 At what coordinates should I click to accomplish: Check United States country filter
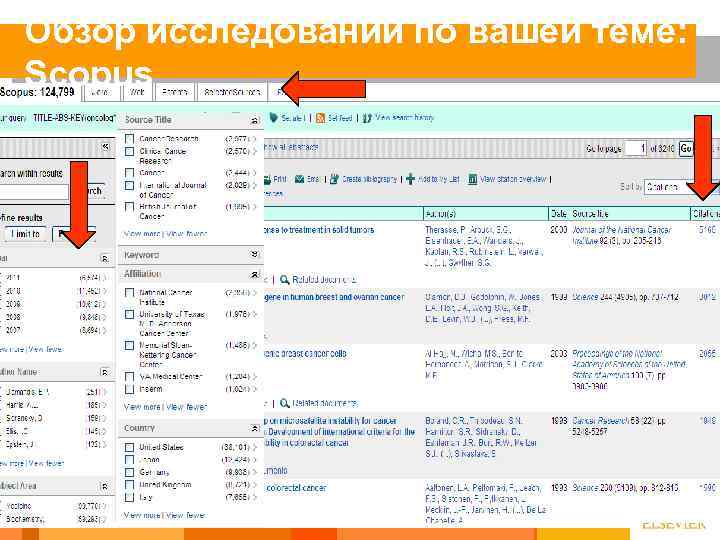tap(129, 447)
